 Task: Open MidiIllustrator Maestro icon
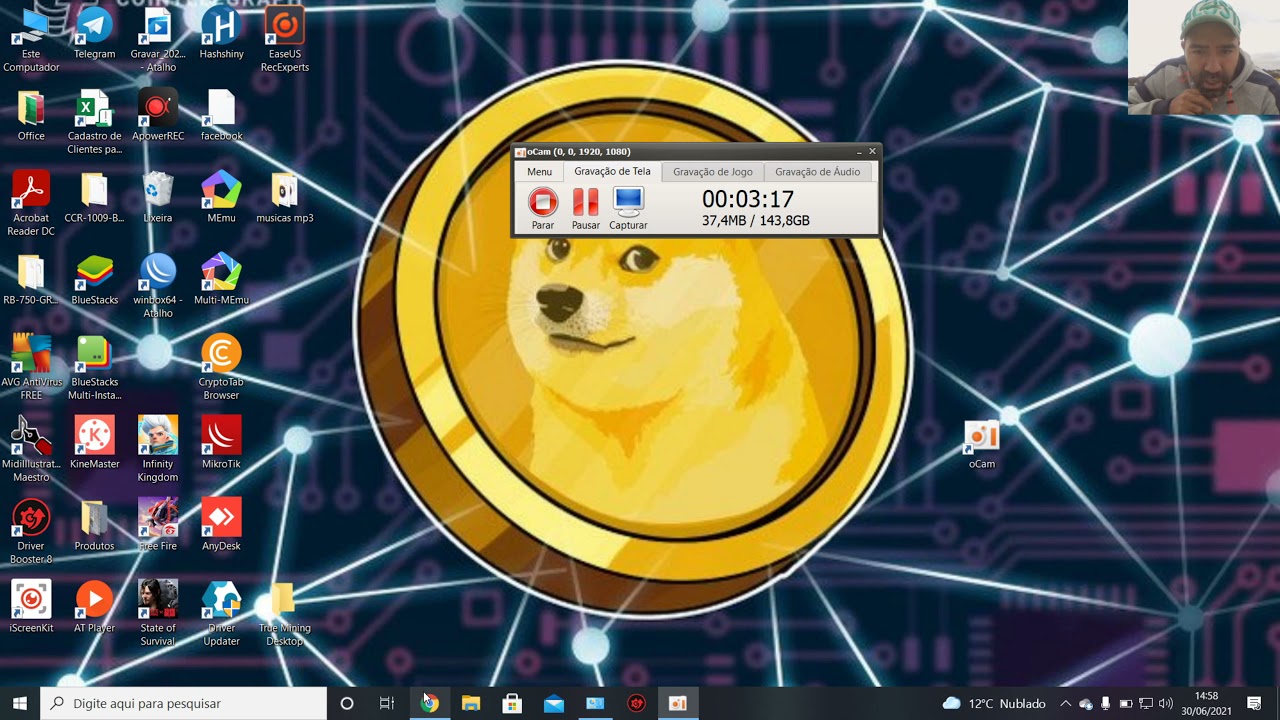31,450
